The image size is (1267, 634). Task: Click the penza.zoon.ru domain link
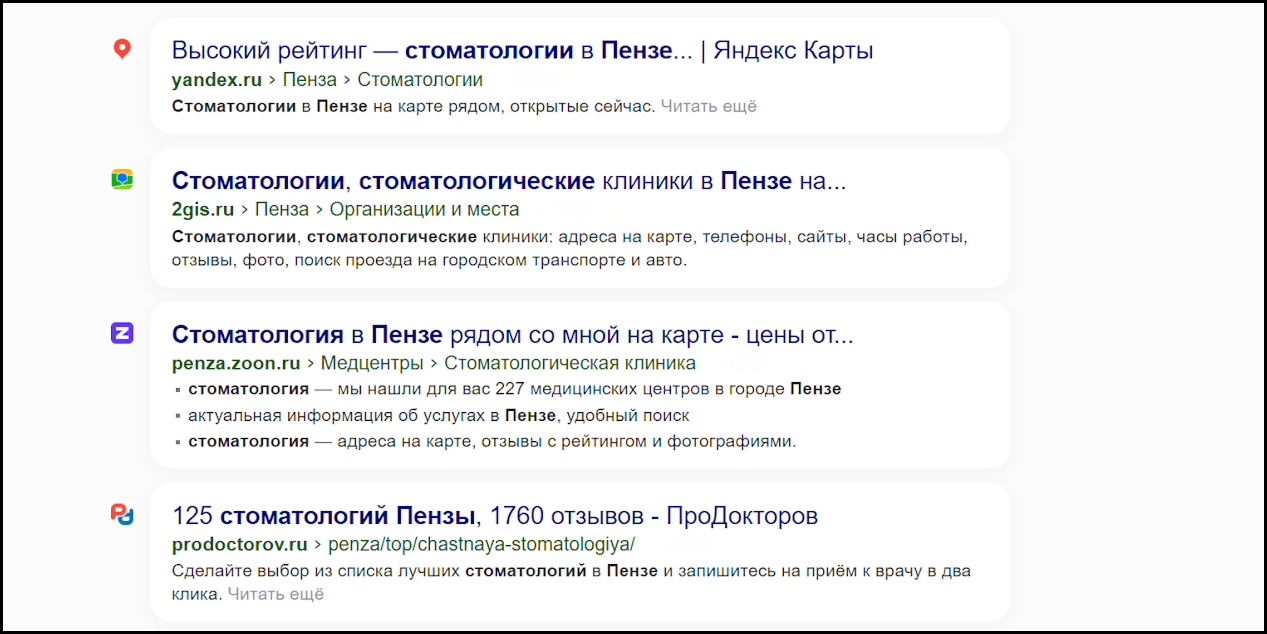pos(236,363)
